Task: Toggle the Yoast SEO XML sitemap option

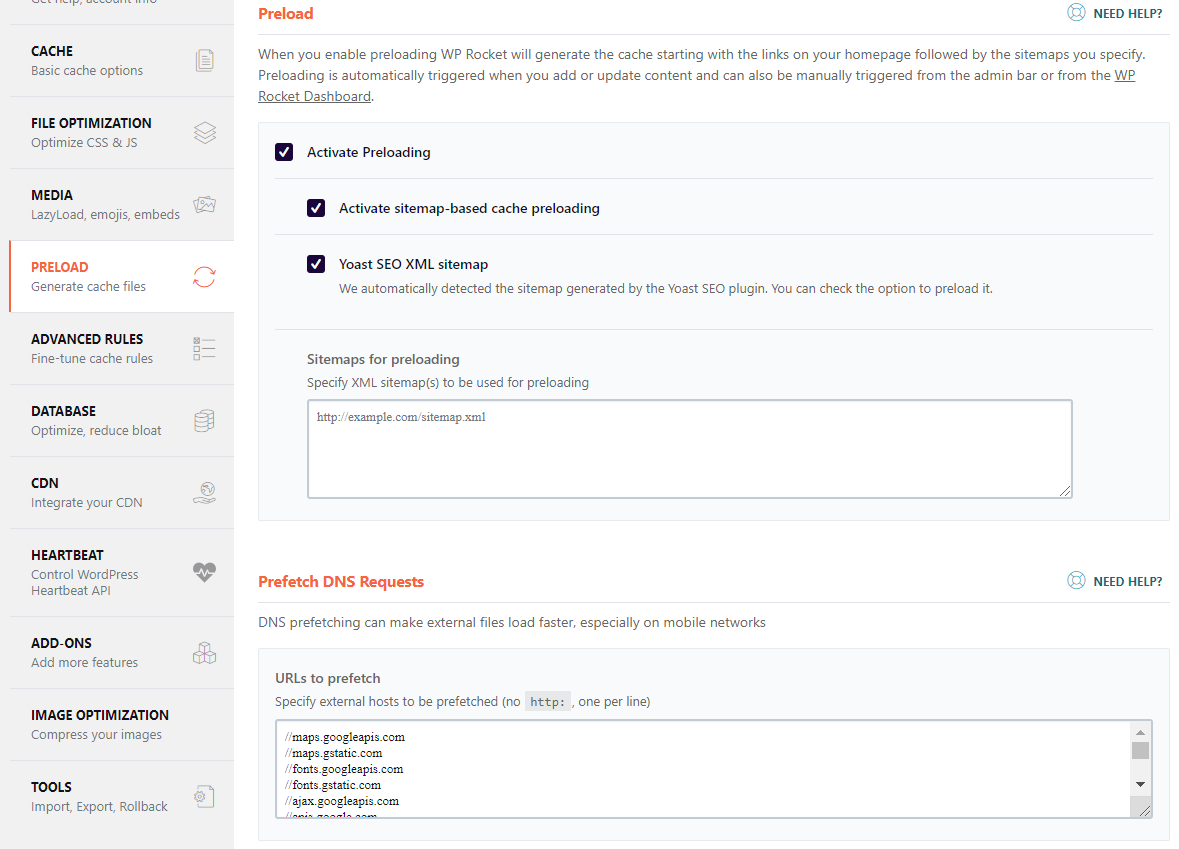Action: [x=316, y=263]
